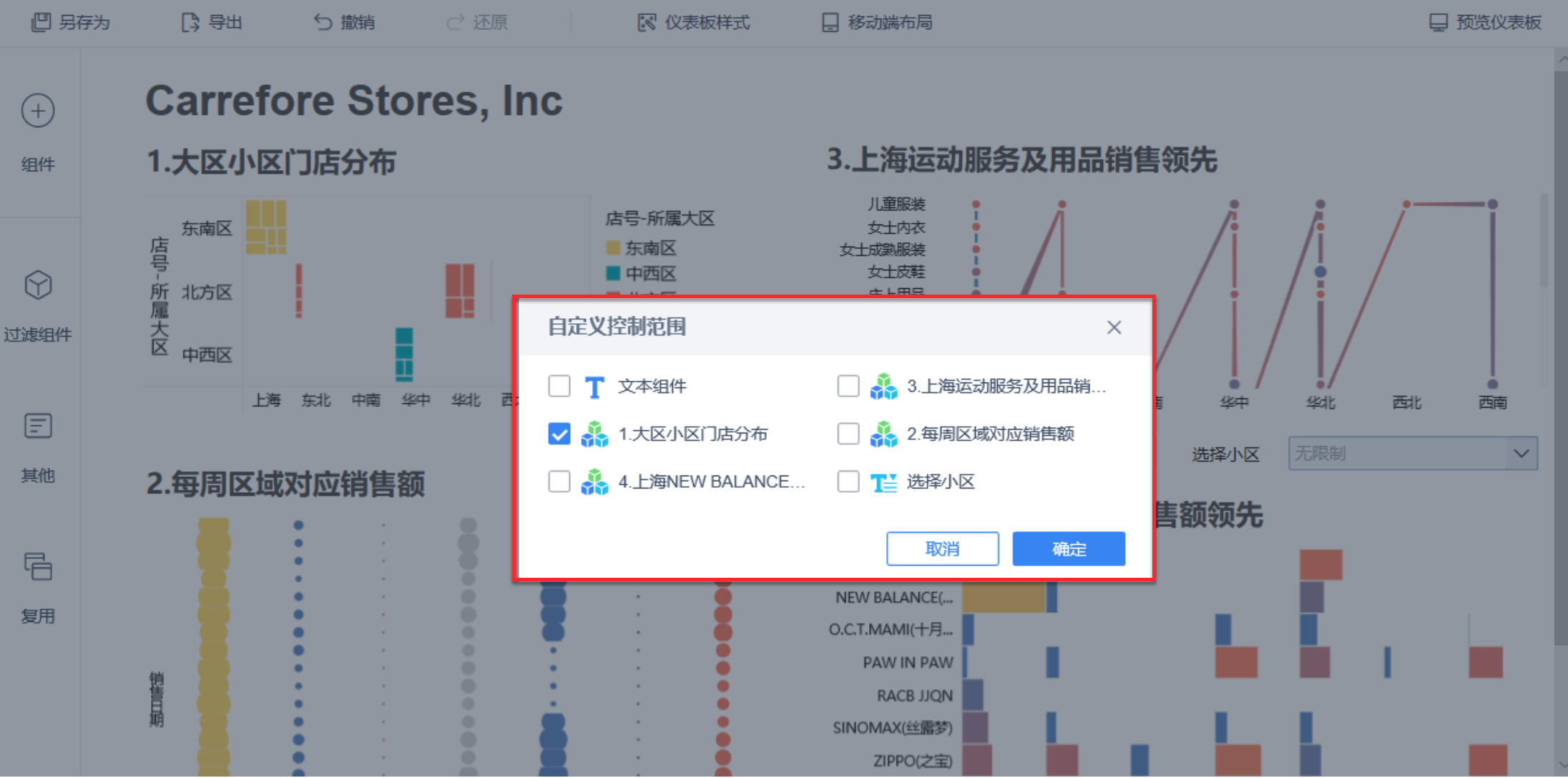1568x778 pixels.
Task: Click the Save As toolbar icon
Action: tap(41, 22)
